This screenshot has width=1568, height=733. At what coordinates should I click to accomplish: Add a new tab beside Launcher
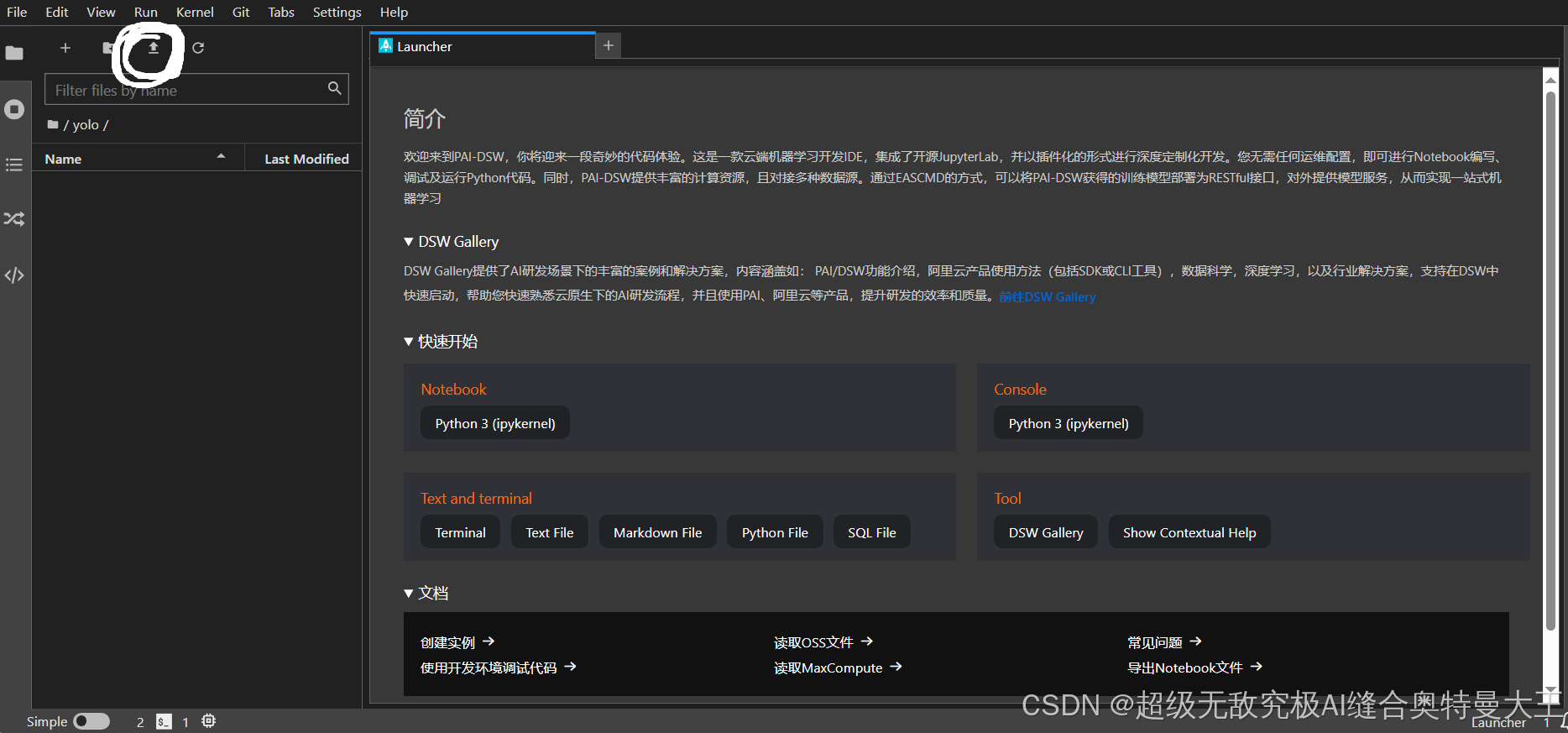[609, 45]
